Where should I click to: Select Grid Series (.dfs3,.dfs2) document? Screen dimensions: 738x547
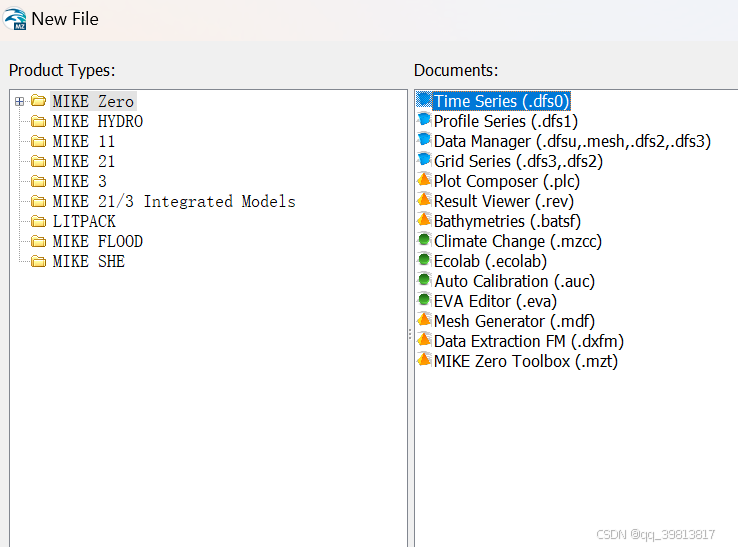[518, 161]
